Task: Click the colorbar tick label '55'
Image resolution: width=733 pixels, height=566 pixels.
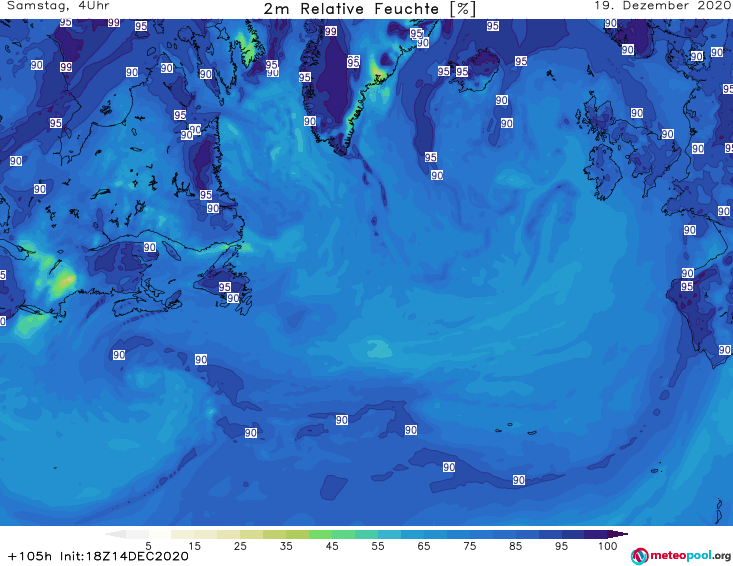Action: (x=378, y=546)
